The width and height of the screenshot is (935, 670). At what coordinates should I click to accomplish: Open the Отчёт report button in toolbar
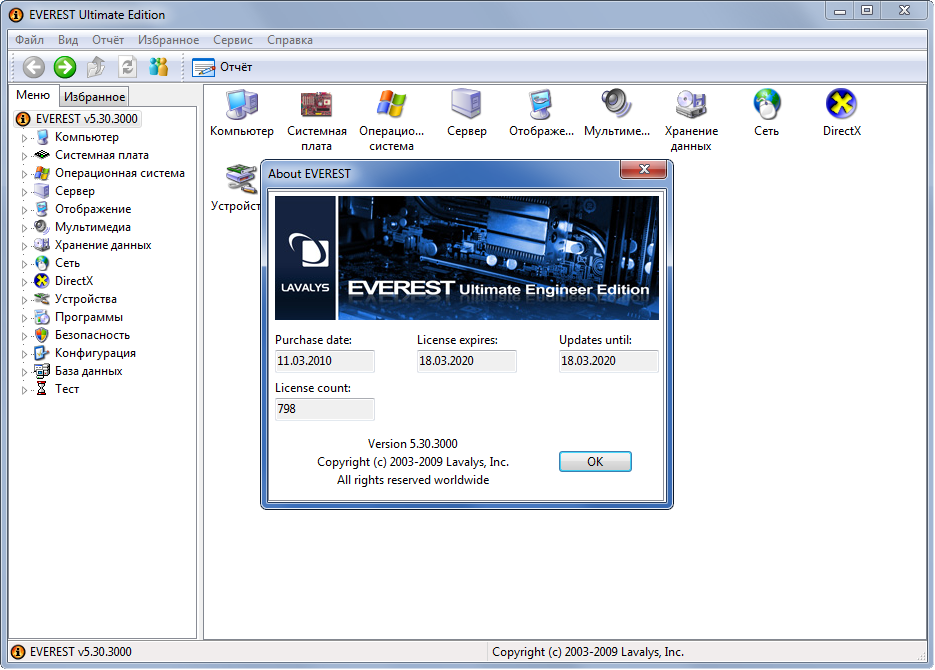pos(222,67)
